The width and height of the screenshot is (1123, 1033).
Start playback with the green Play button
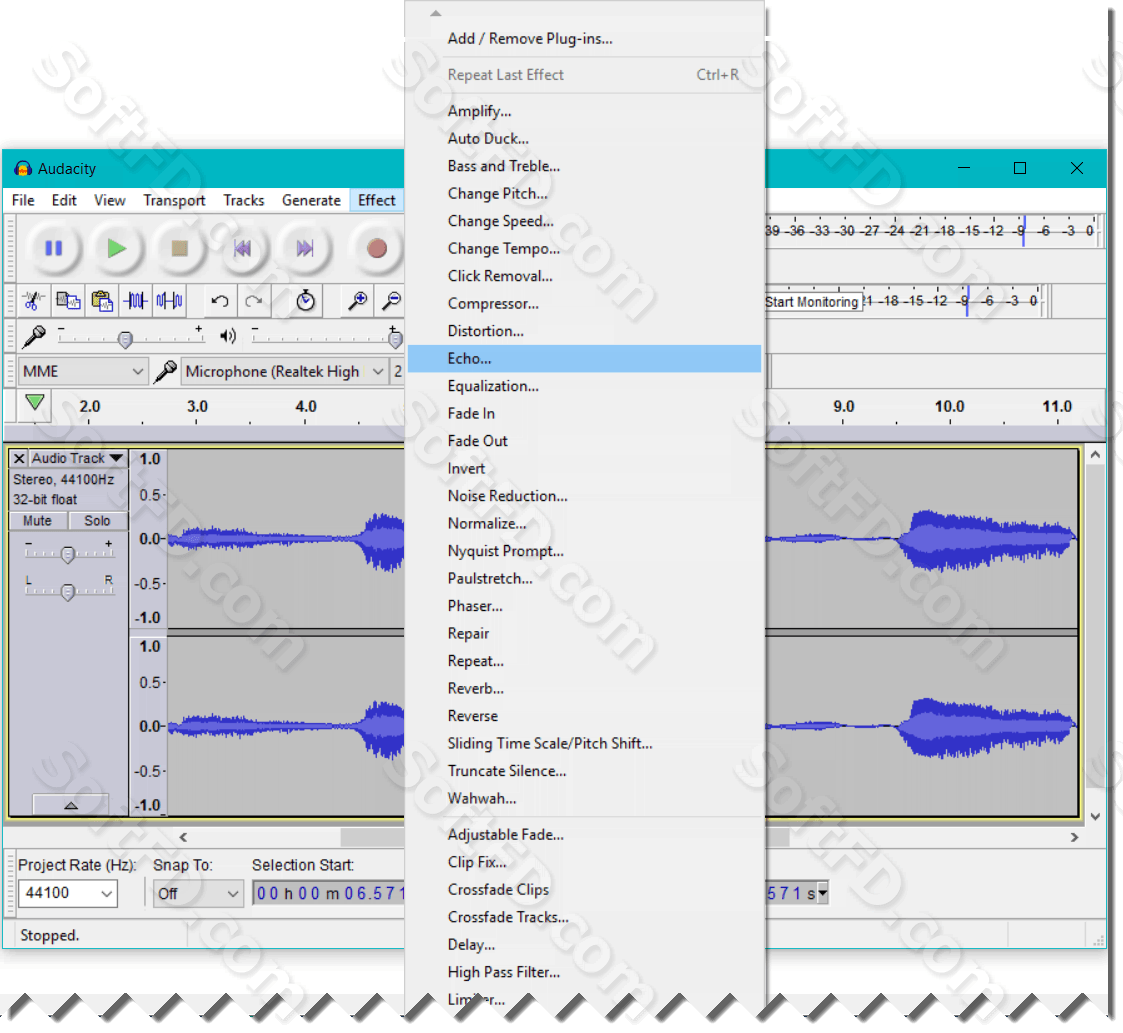[x=117, y=249]
